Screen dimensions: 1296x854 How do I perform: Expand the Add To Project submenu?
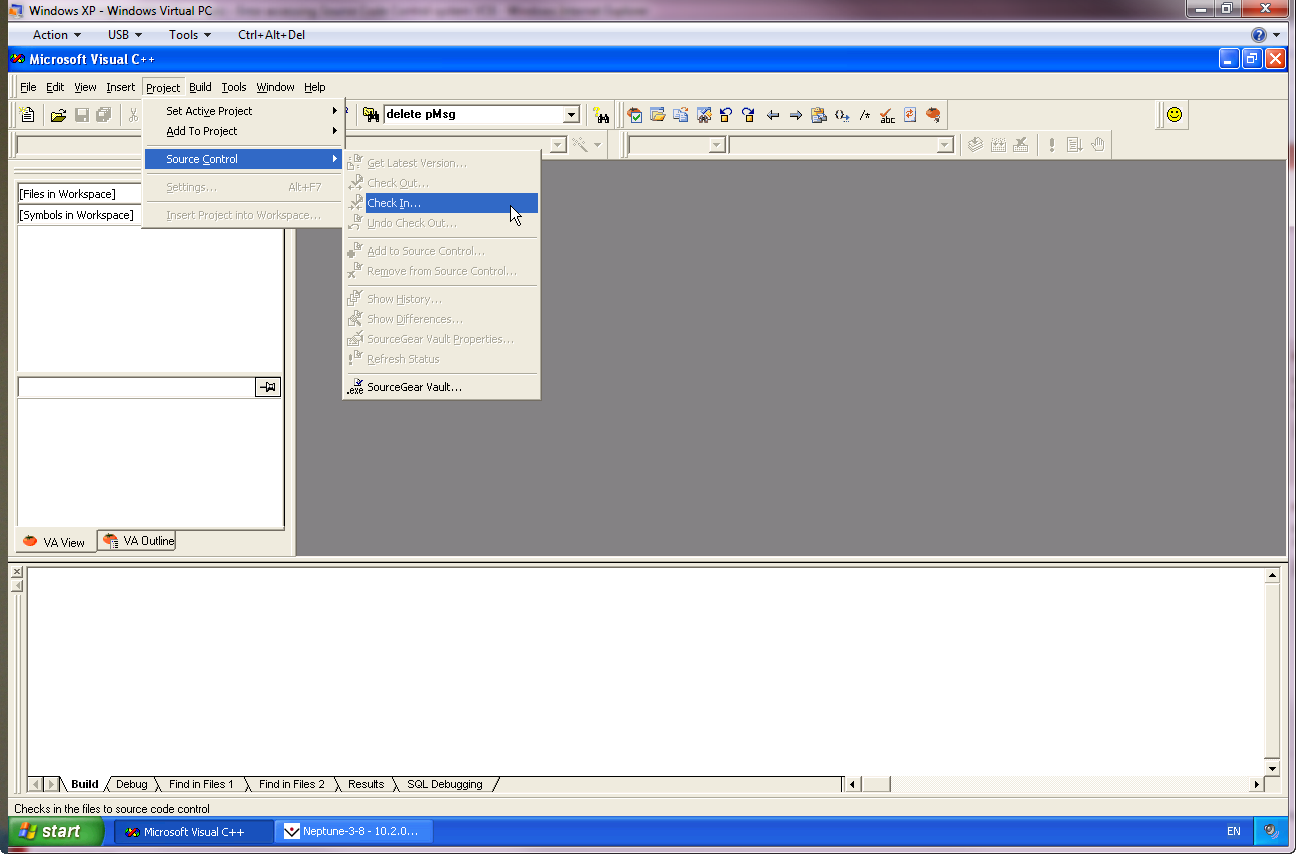[243, 131]
